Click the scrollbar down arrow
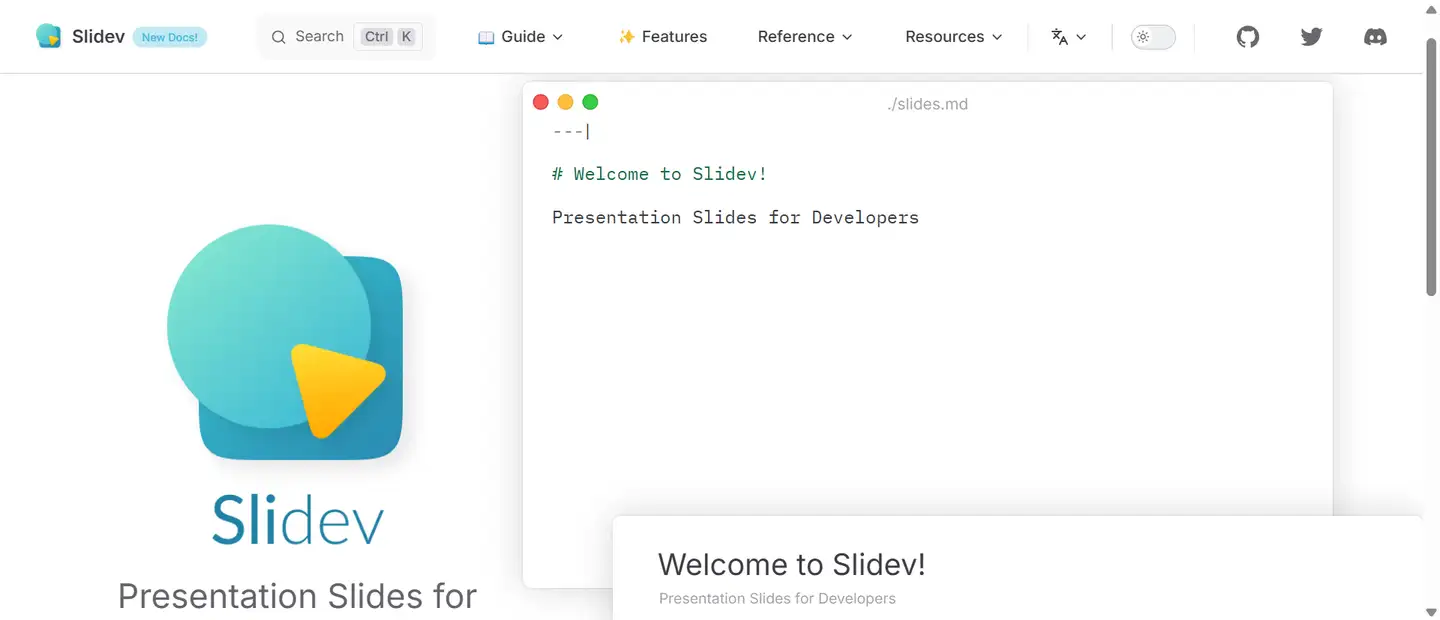This screenshot has width=1440, height=620. pyautogui.click(x=1431, y=611)
